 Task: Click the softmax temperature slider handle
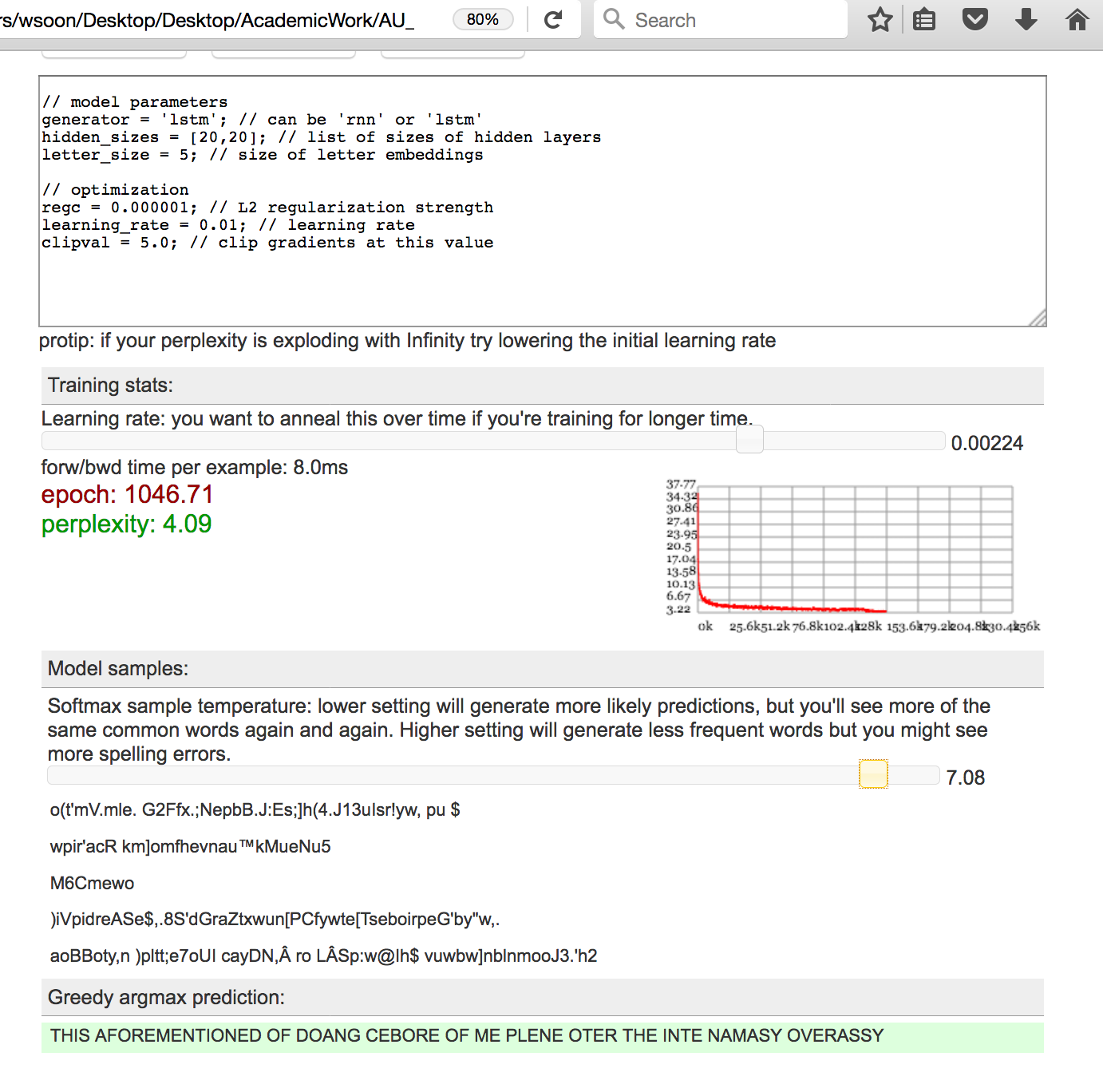pyautogui.click(x=873, y=774)
